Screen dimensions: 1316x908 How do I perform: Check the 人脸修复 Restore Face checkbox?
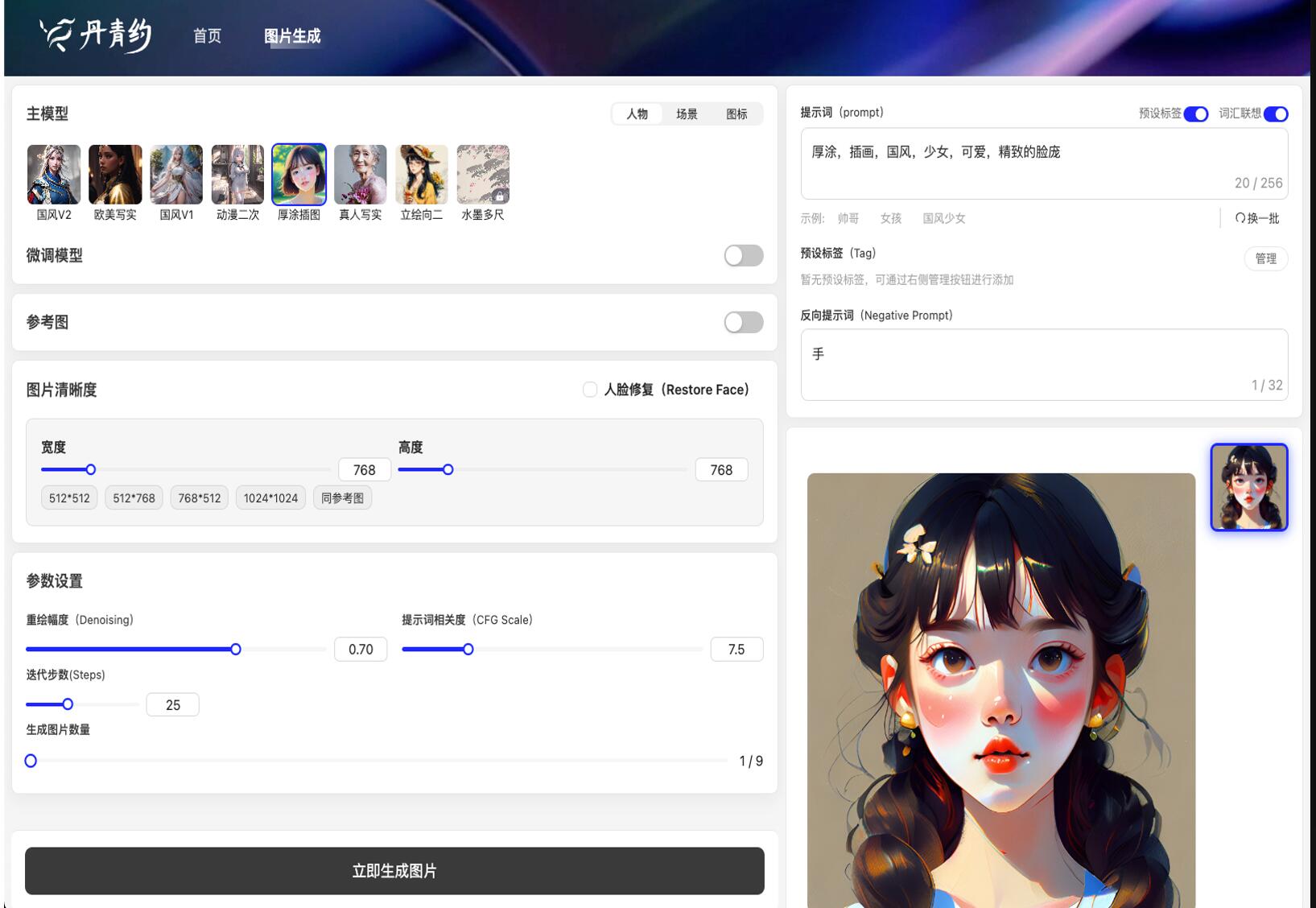(x=590, y=390)
